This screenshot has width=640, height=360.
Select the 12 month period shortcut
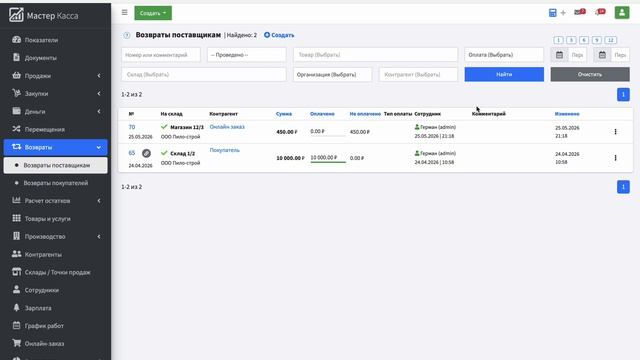(x=610, y=40)
